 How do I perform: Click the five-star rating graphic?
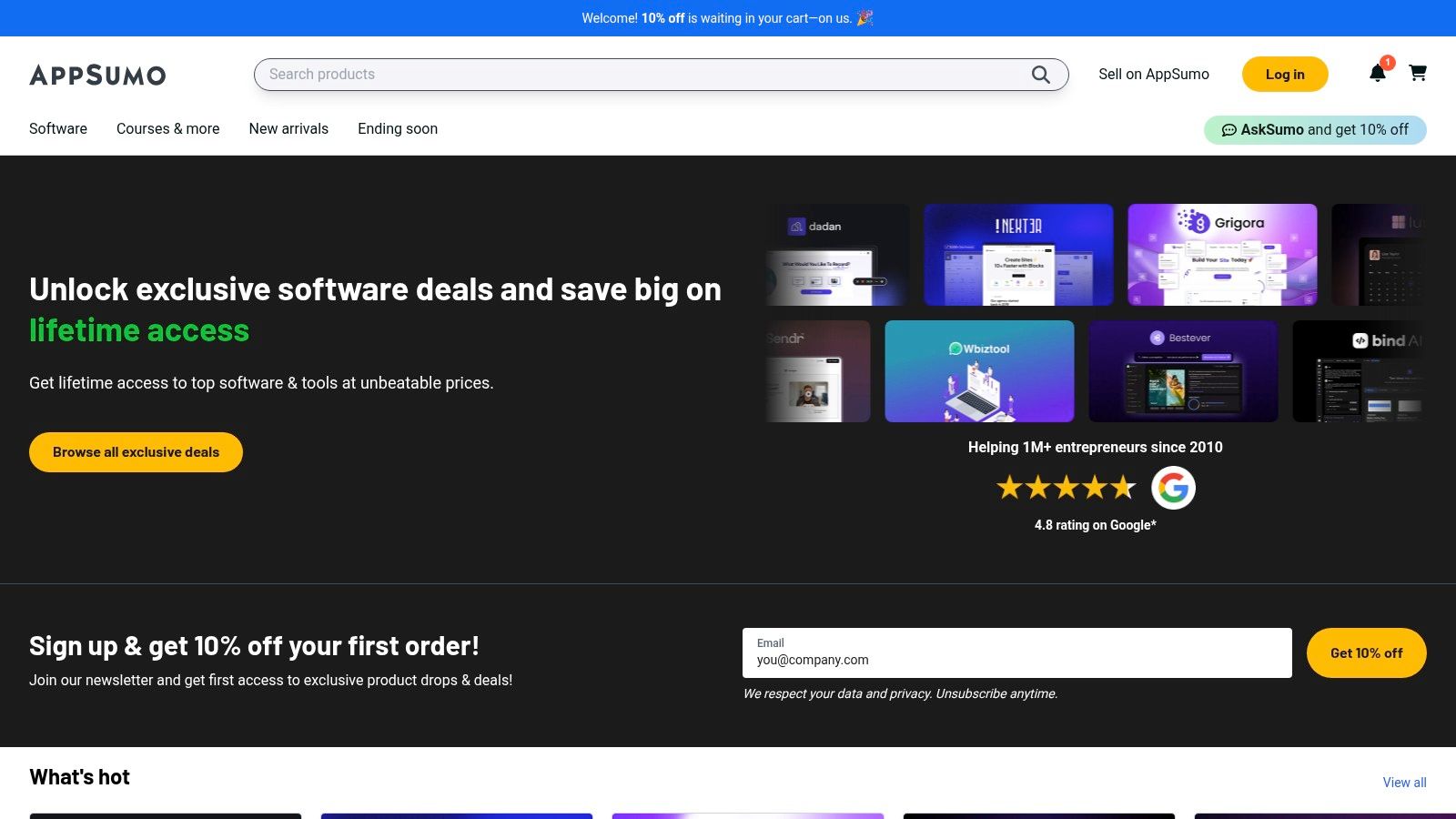pyautogui.click(x=1067, y=488)
